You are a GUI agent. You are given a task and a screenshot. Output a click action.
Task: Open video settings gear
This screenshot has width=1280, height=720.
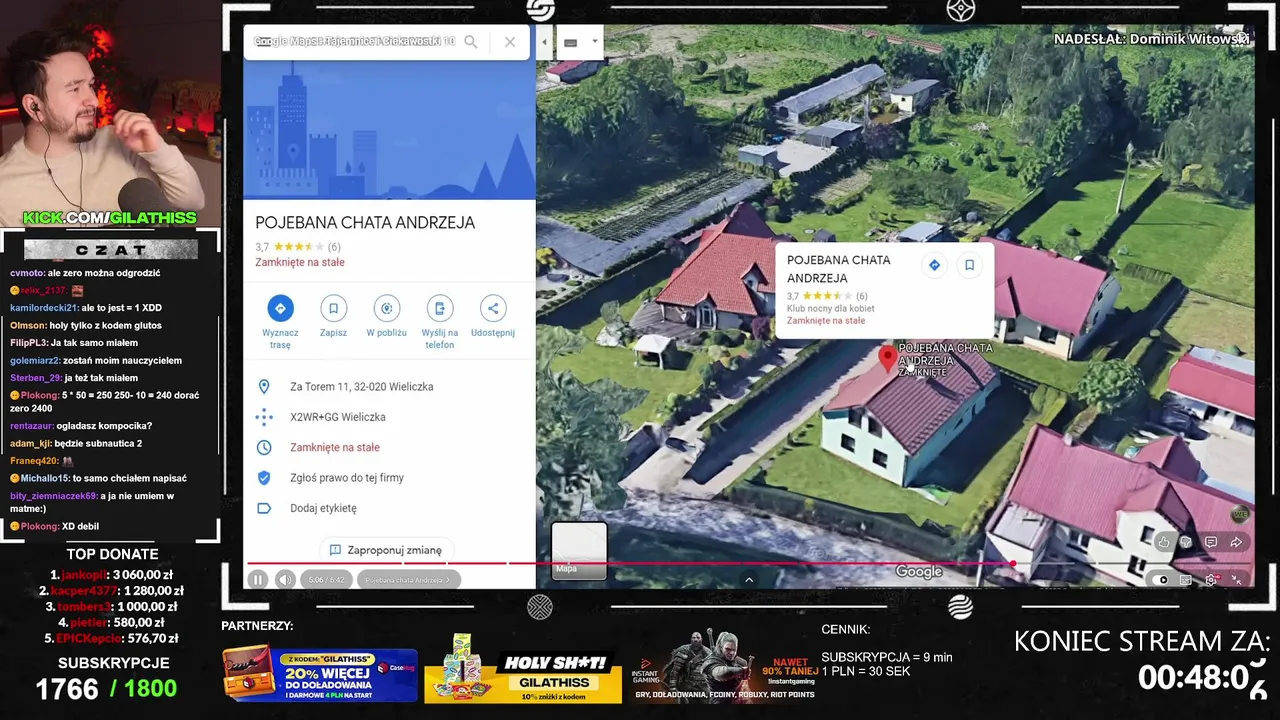coord(1211,580)
